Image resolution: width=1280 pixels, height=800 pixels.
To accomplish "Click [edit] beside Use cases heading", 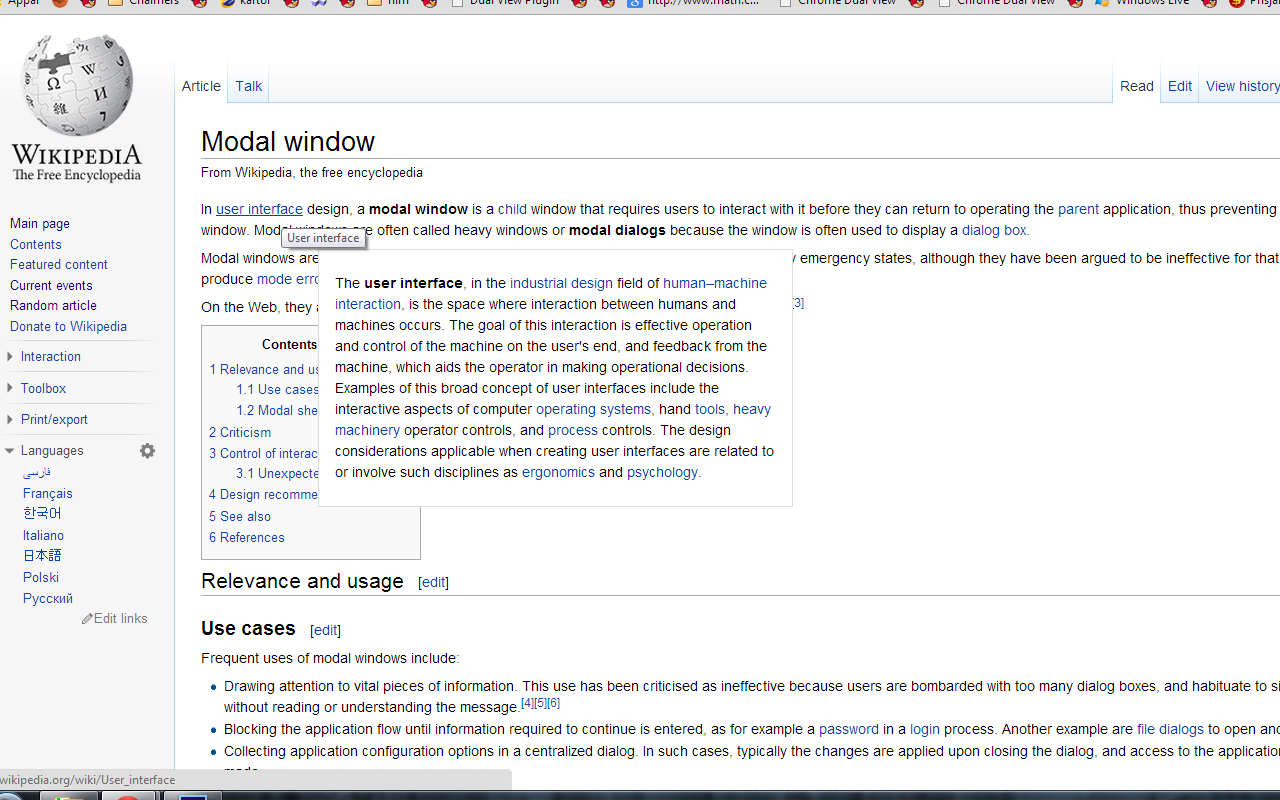I will (x=325, y=630).
